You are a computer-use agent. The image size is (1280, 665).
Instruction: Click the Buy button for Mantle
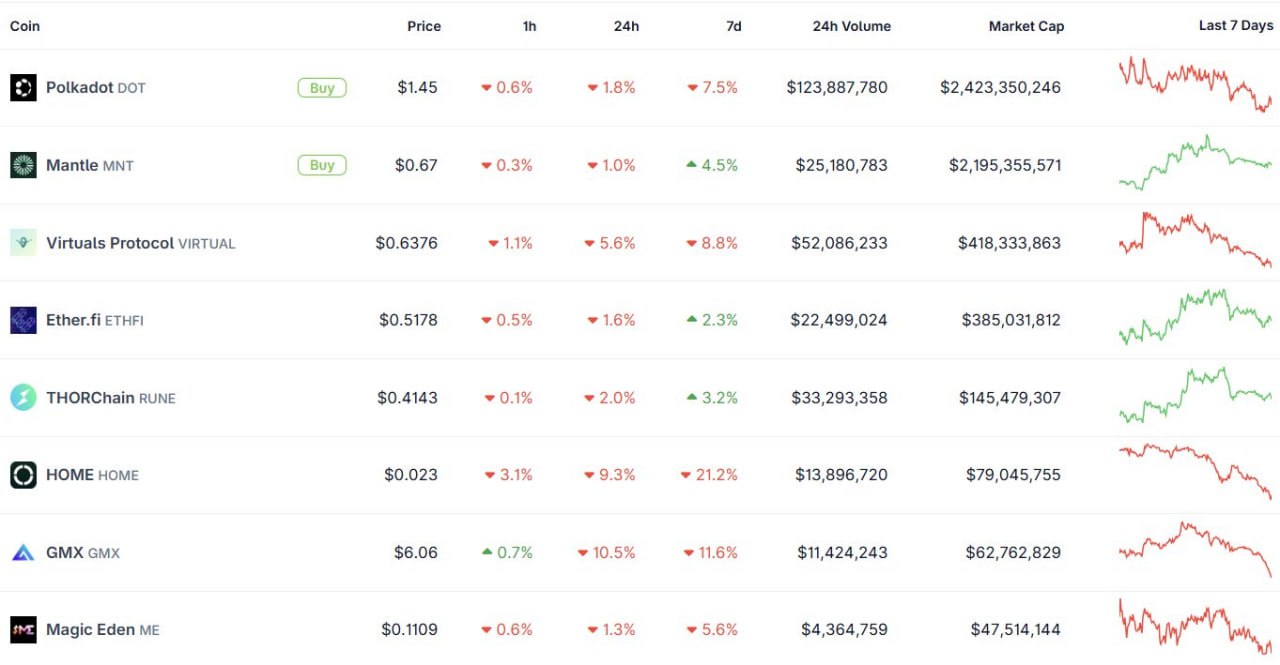[322, 165]
